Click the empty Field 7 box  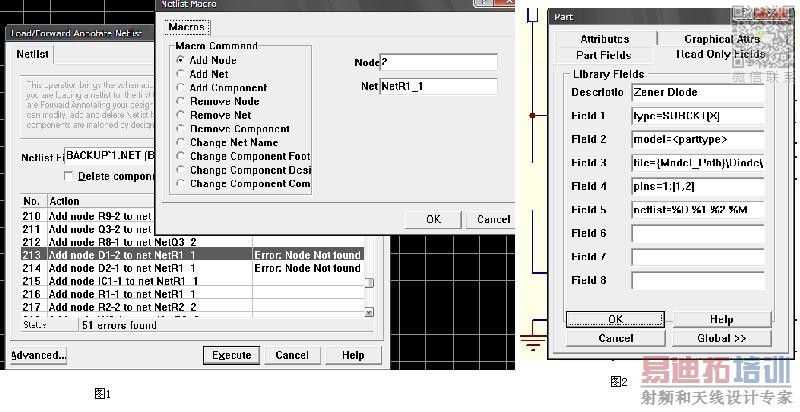[697, 256]
